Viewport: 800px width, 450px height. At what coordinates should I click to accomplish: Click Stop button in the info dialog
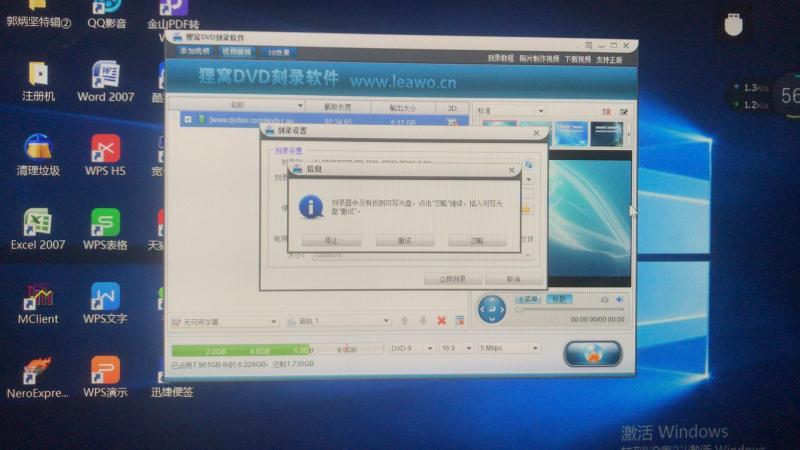tap(331, 240)
